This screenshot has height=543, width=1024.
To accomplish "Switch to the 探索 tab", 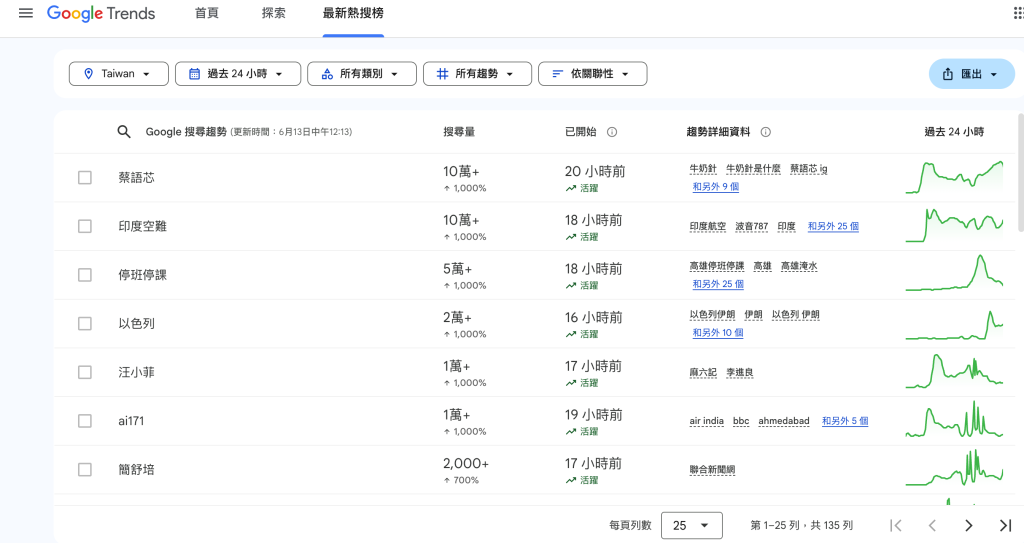I will [274, 13].
